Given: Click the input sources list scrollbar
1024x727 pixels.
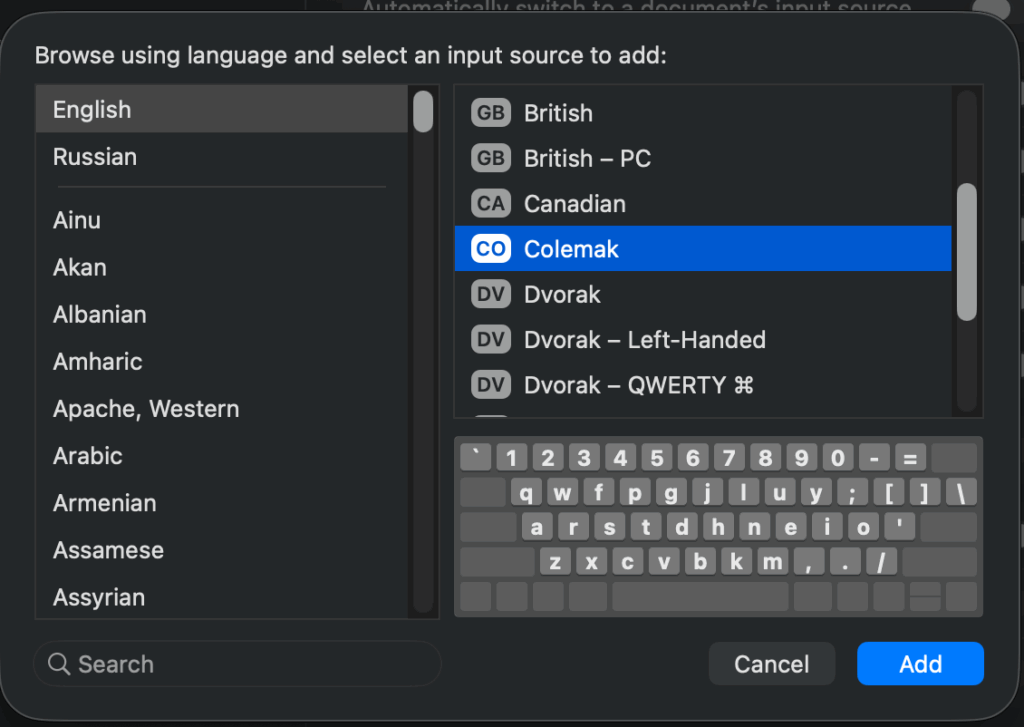Looking at the screenshot, I should click(966, 252).
